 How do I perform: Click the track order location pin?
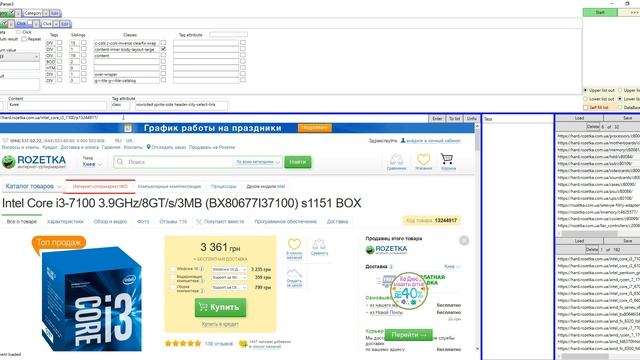[149, 147]
